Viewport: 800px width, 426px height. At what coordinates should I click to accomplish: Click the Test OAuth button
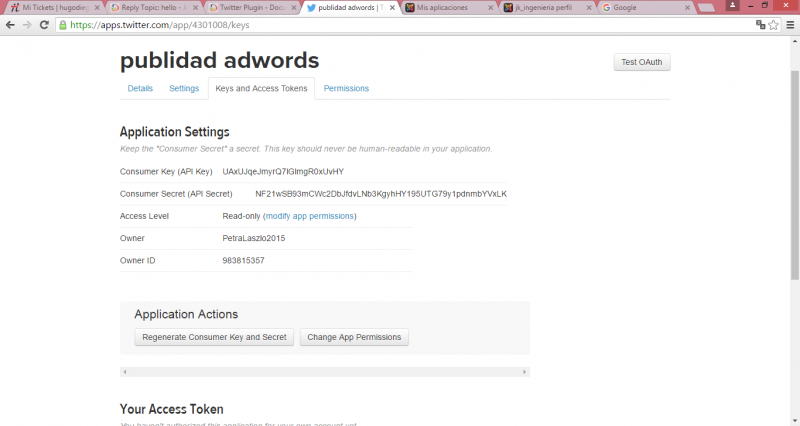642,62
